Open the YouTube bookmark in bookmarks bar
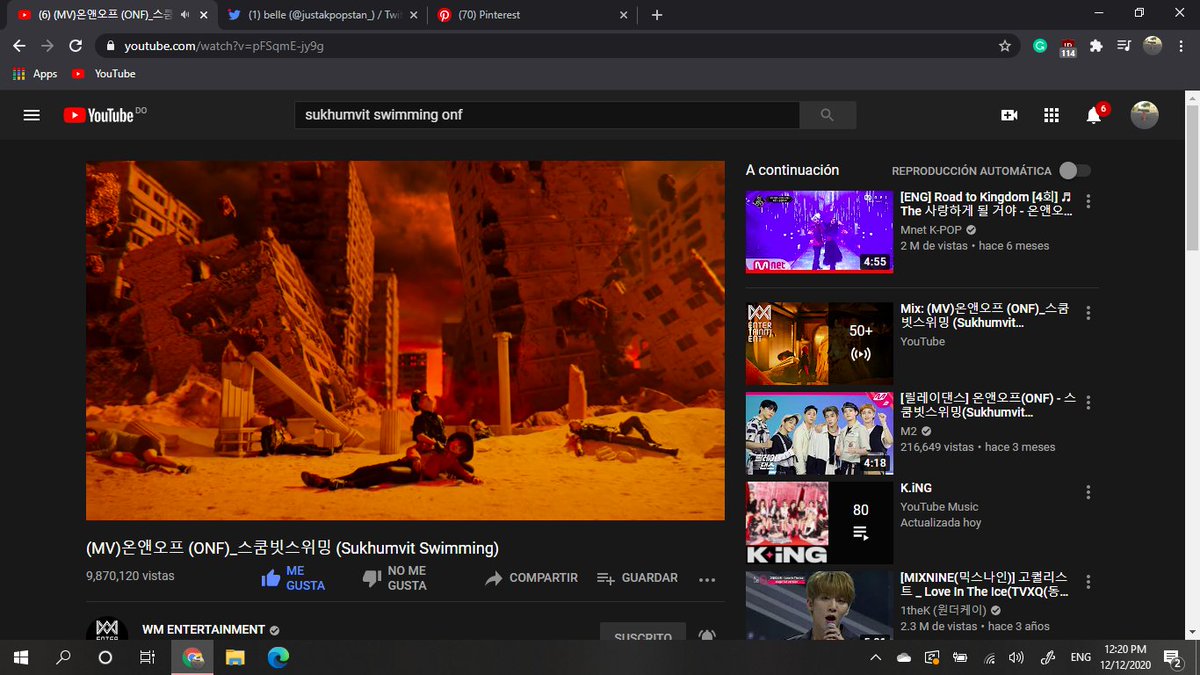The height and width of the screenshot is (675, 1200). click(104, 74)
